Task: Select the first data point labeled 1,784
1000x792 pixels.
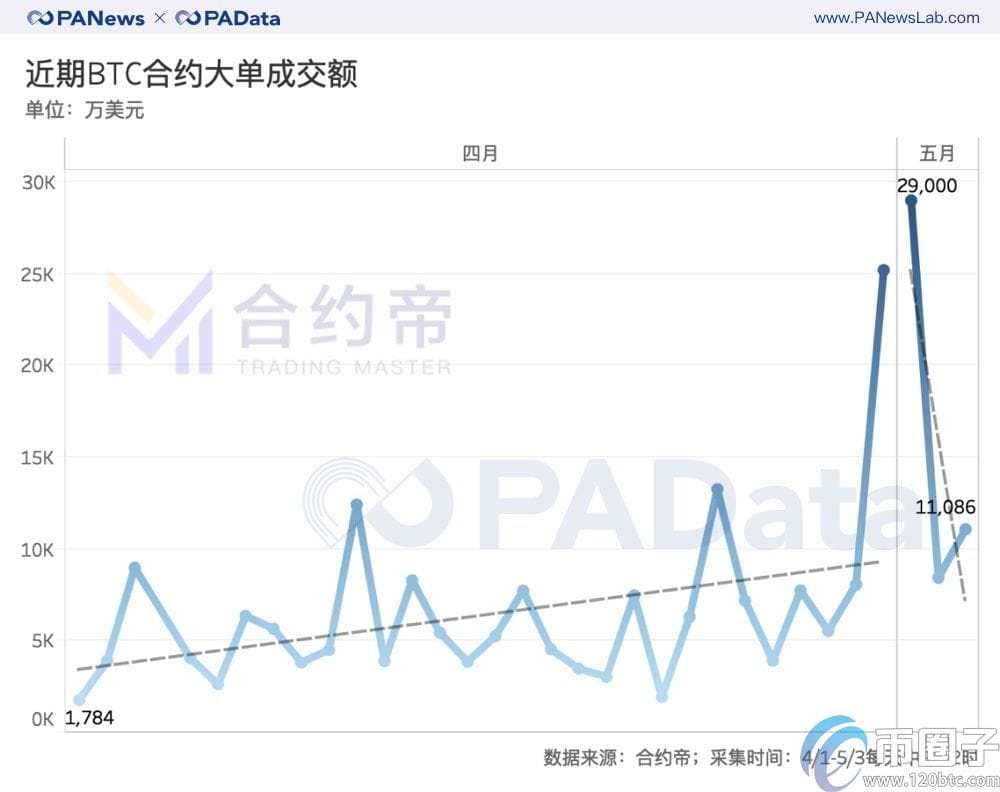Action: [78, 701]
